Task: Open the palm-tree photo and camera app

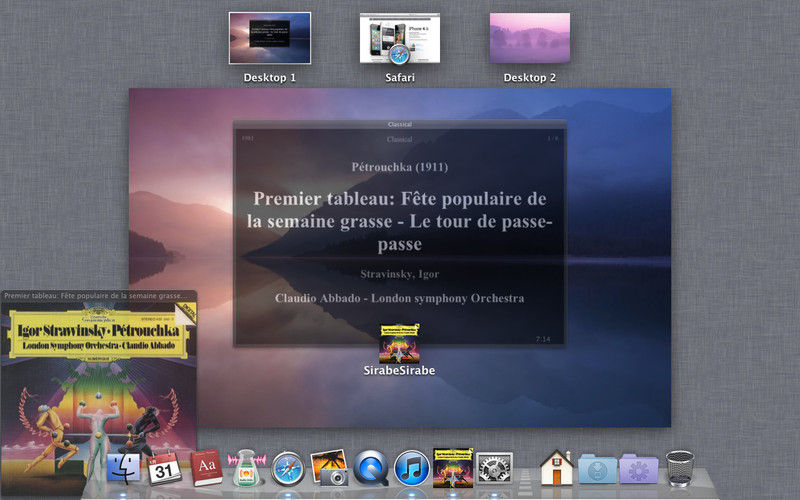Action: [x=330, y=467]
